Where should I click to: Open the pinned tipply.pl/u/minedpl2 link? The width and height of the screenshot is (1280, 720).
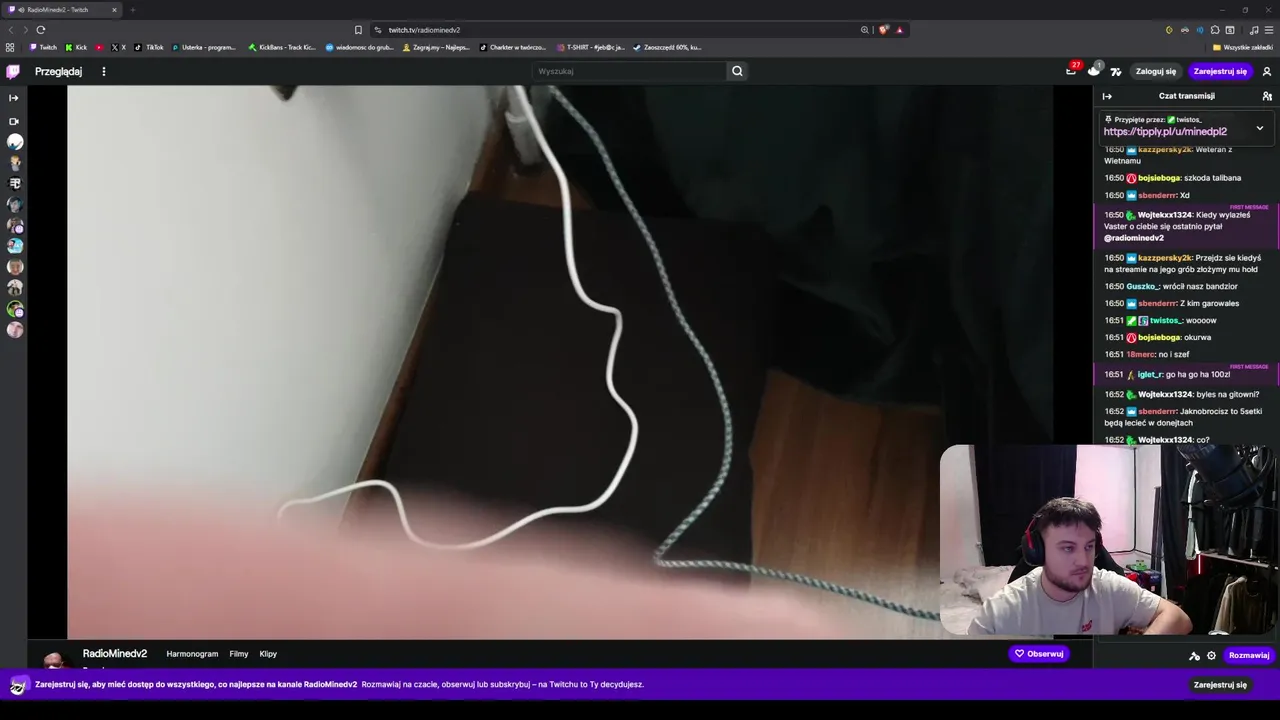[1165, 131]
